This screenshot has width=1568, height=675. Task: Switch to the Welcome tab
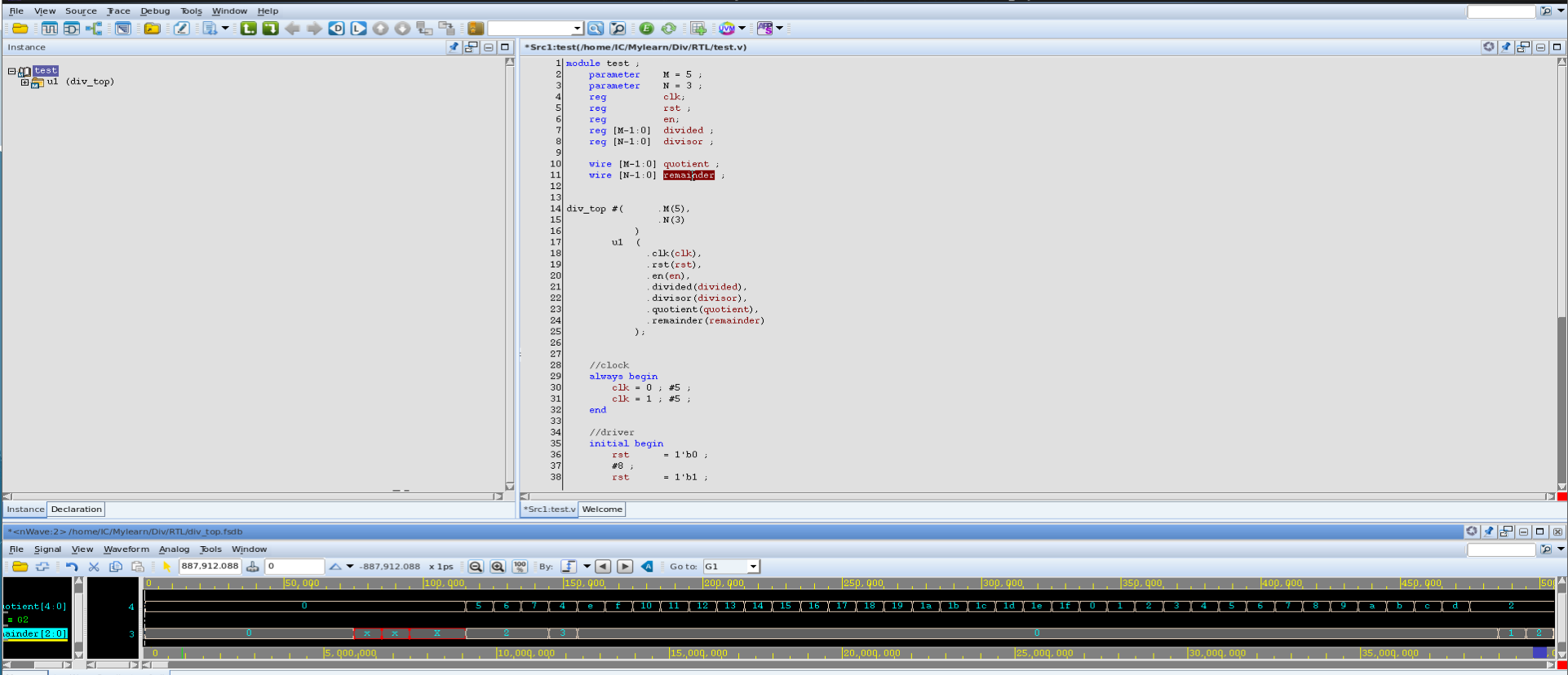tap(602, 510)
